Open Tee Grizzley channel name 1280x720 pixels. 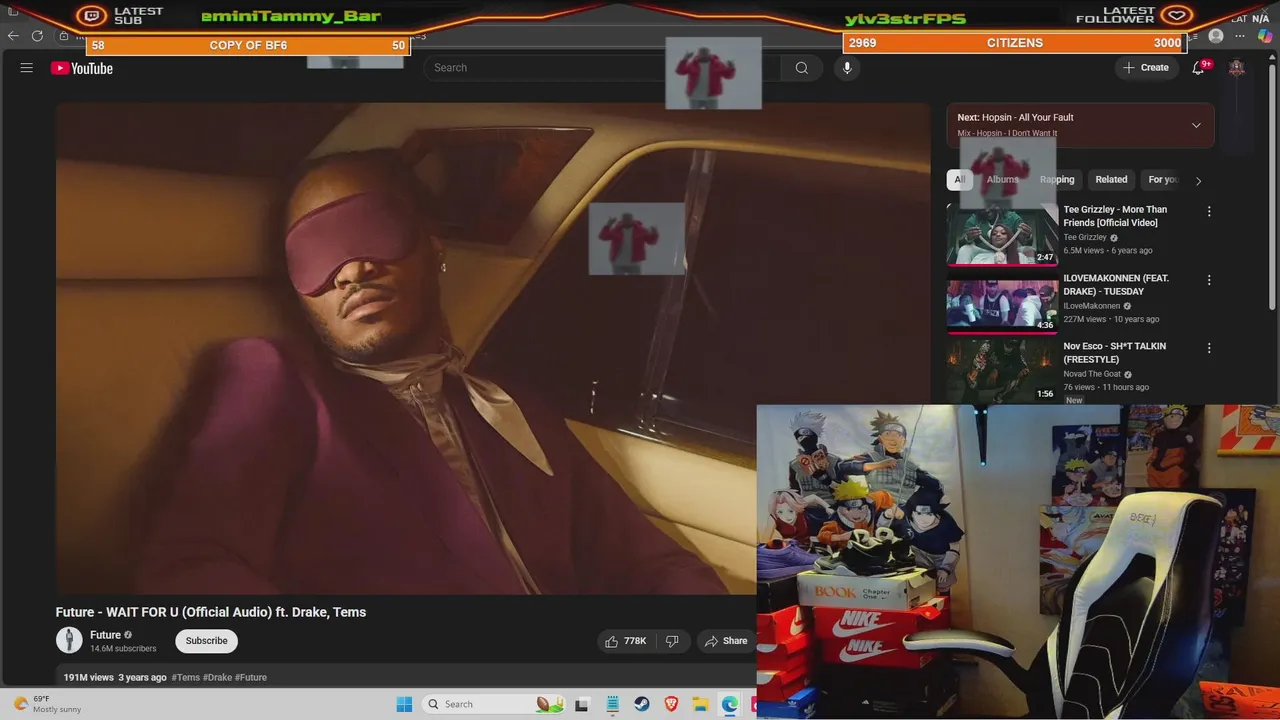click(1085, 238)
